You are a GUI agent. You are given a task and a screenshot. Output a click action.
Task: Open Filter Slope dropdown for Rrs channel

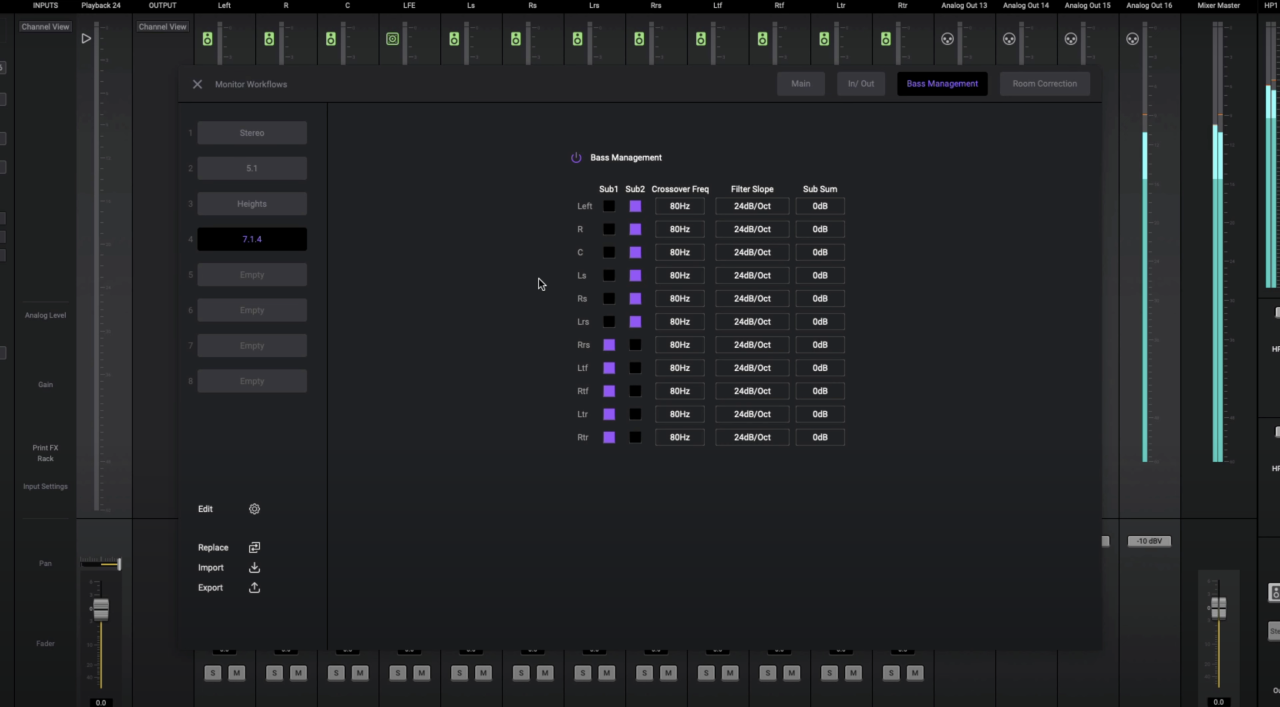pyautogui.click(x=752, y=345)
